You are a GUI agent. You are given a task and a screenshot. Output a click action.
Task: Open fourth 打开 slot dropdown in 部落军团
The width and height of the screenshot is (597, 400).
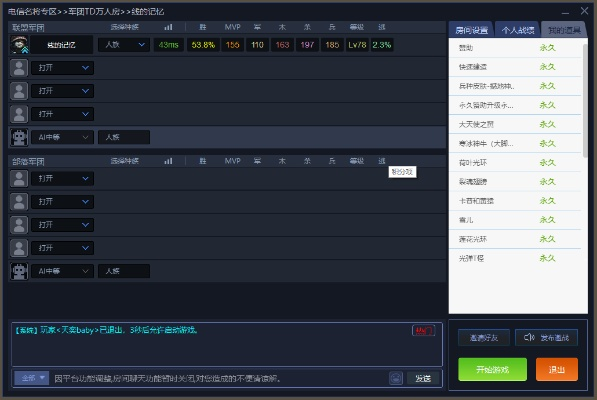(x=62, y=248)
